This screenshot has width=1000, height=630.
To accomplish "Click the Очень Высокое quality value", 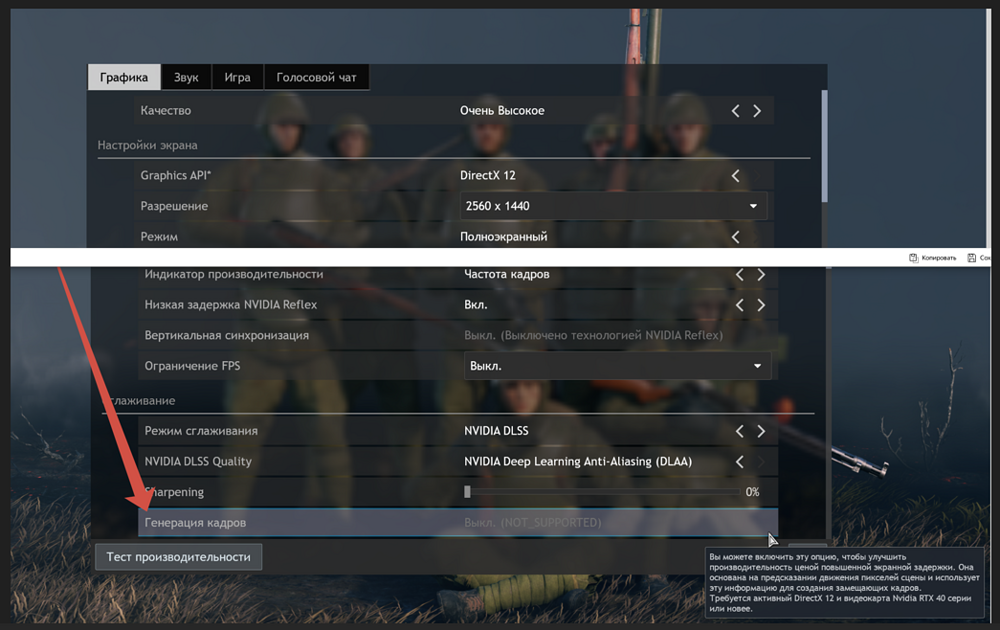I will pyautogui.click(x=503, y=111).
